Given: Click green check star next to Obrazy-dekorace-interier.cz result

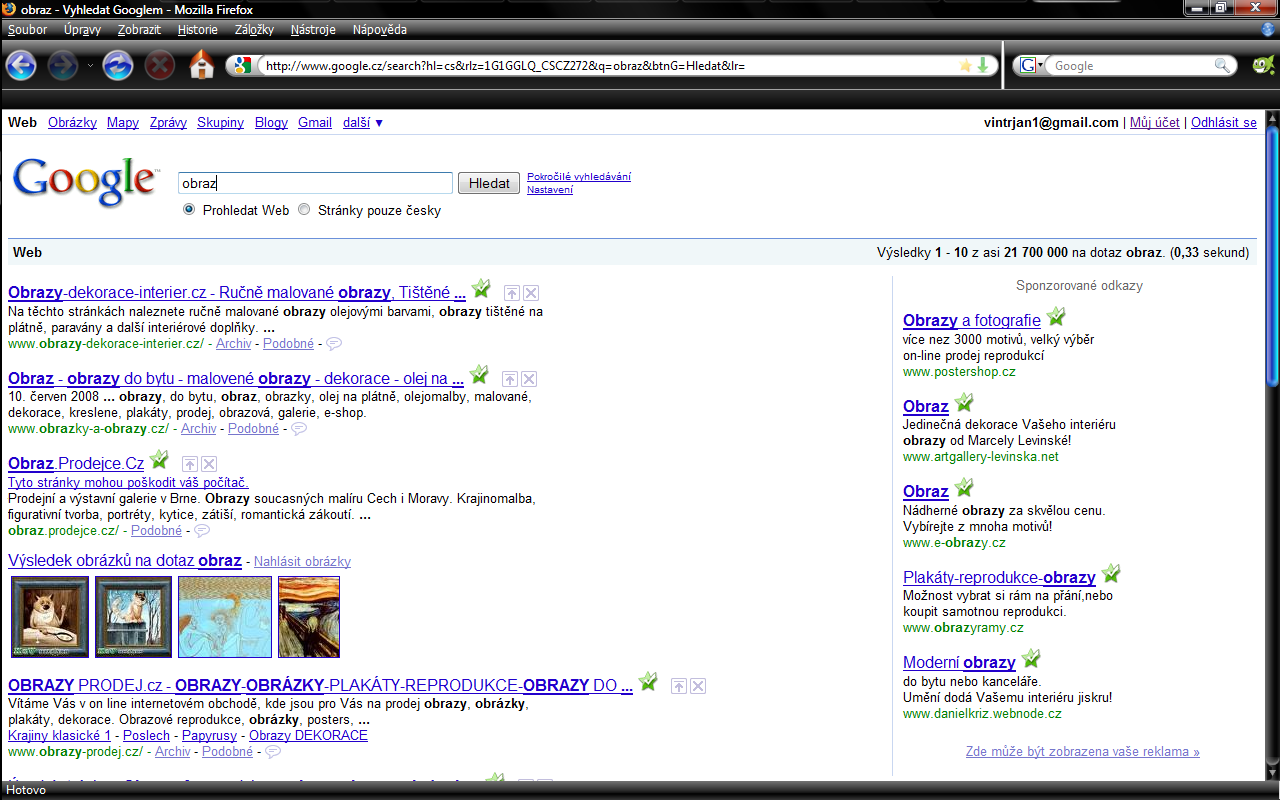Looking at the screenshot, I should (x=481, y=289).
